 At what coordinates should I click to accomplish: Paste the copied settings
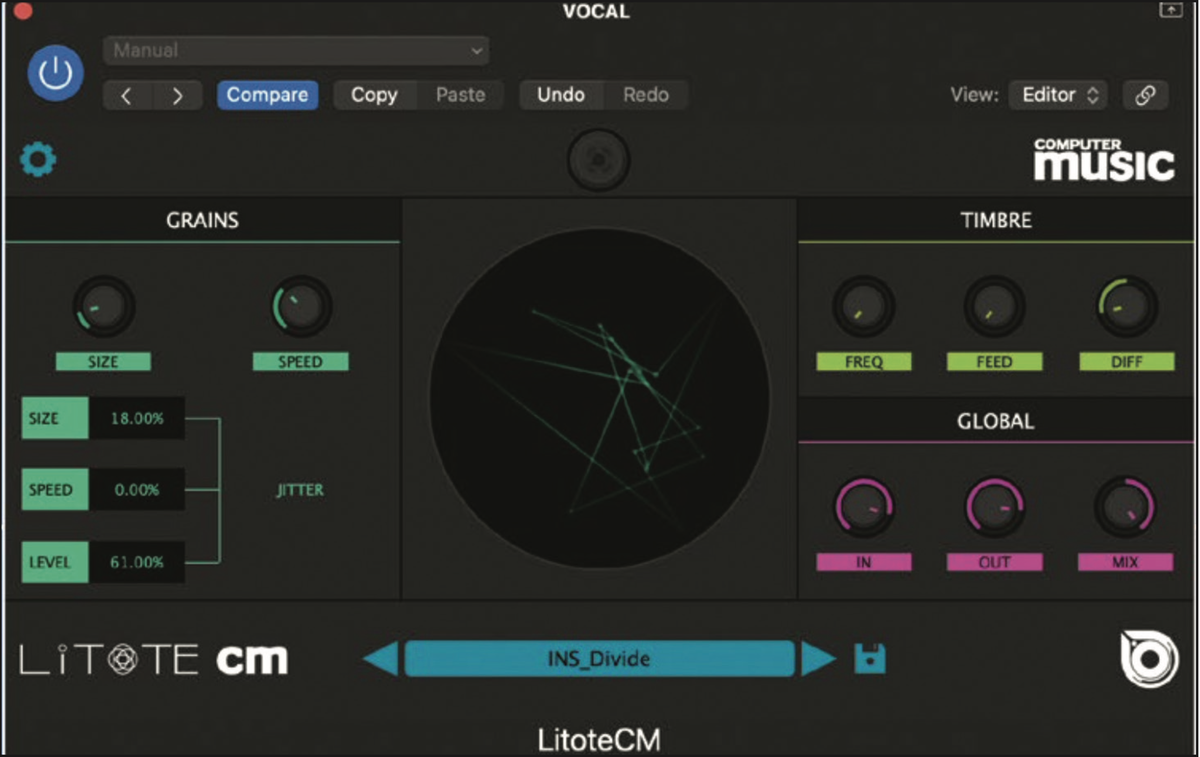(461, 95)
